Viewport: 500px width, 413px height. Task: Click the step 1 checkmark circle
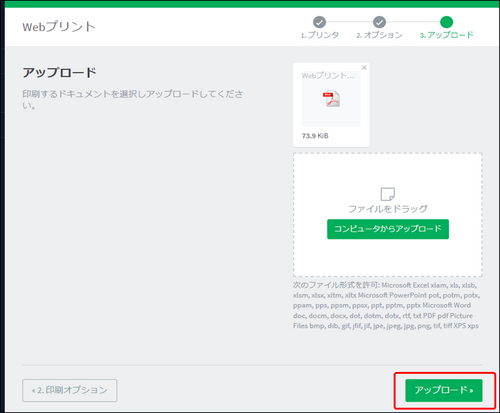319,22
